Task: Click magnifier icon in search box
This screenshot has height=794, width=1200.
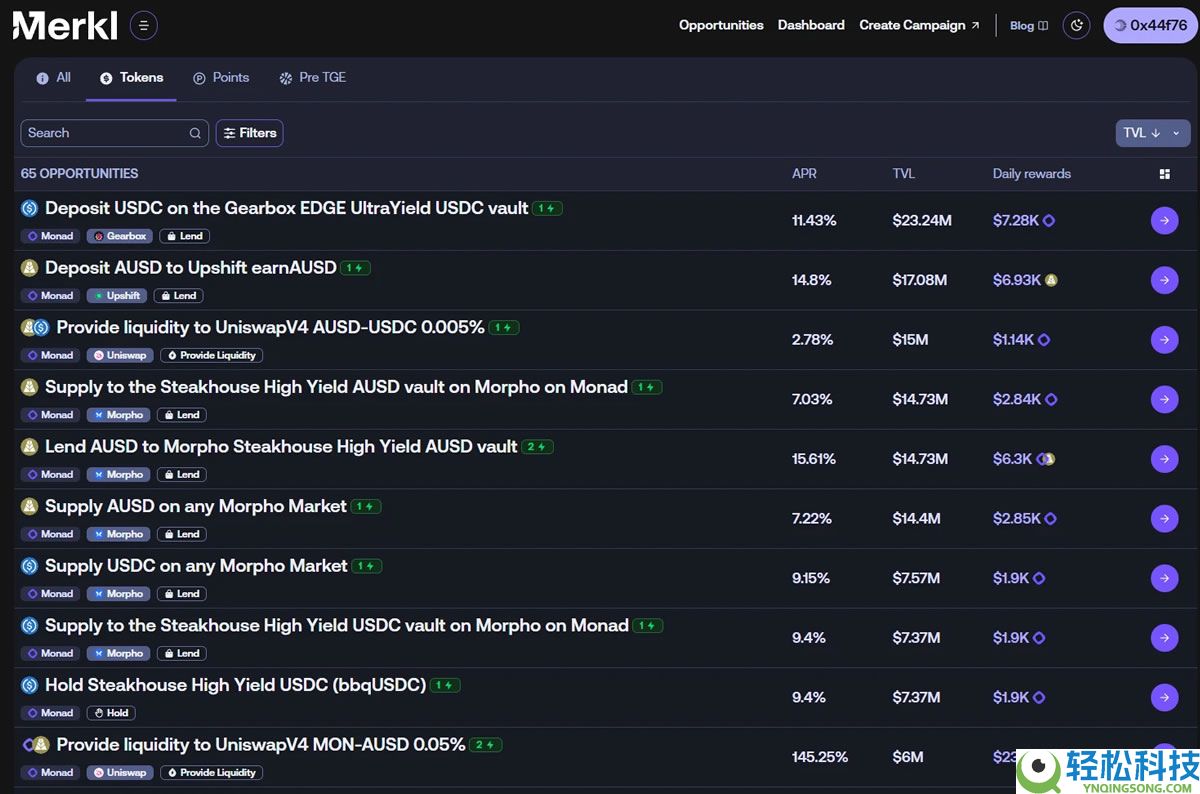Action: pyautogui.click(x=195, y=134)
